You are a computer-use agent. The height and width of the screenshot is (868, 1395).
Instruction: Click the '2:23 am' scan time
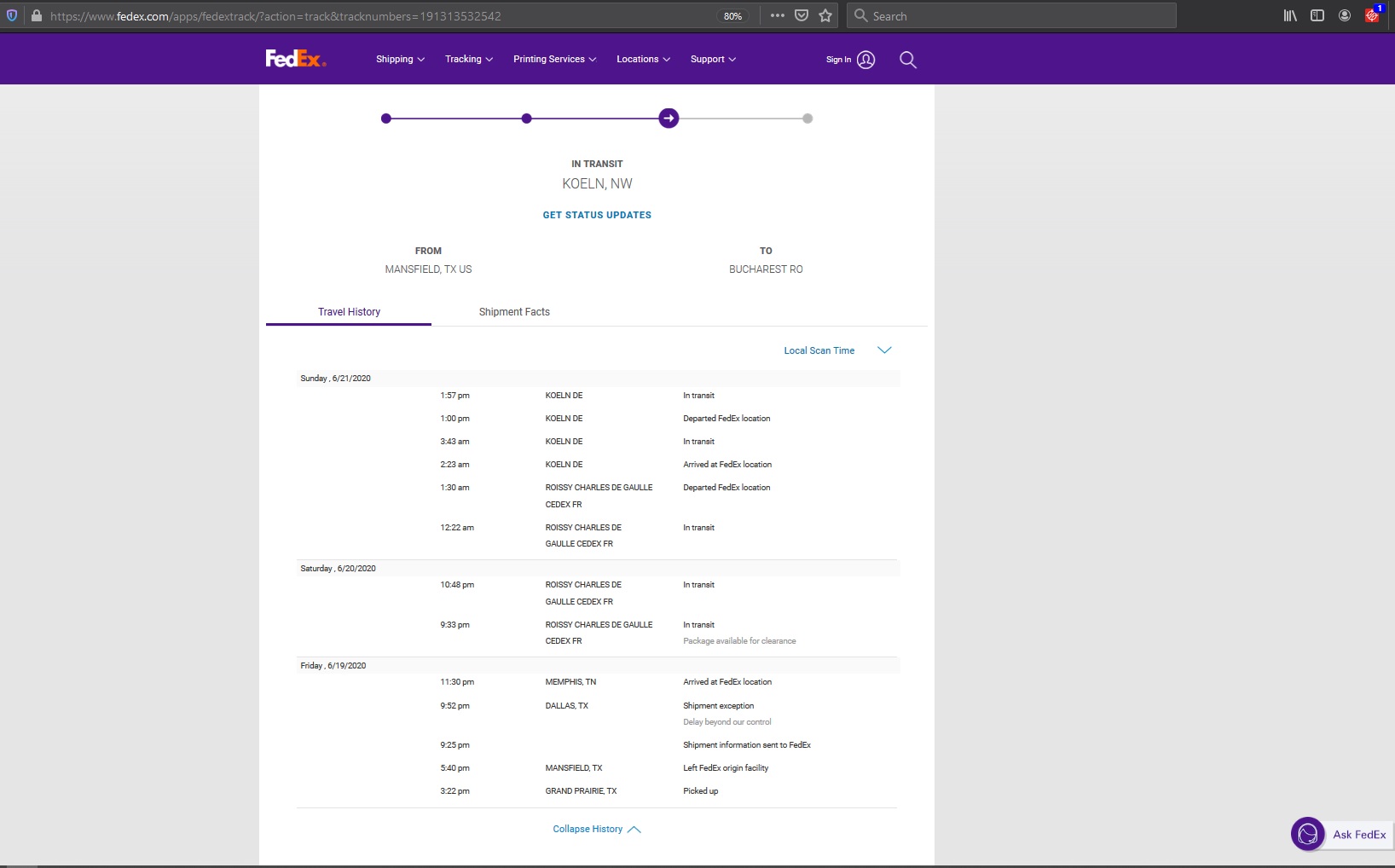coord(454,465)
